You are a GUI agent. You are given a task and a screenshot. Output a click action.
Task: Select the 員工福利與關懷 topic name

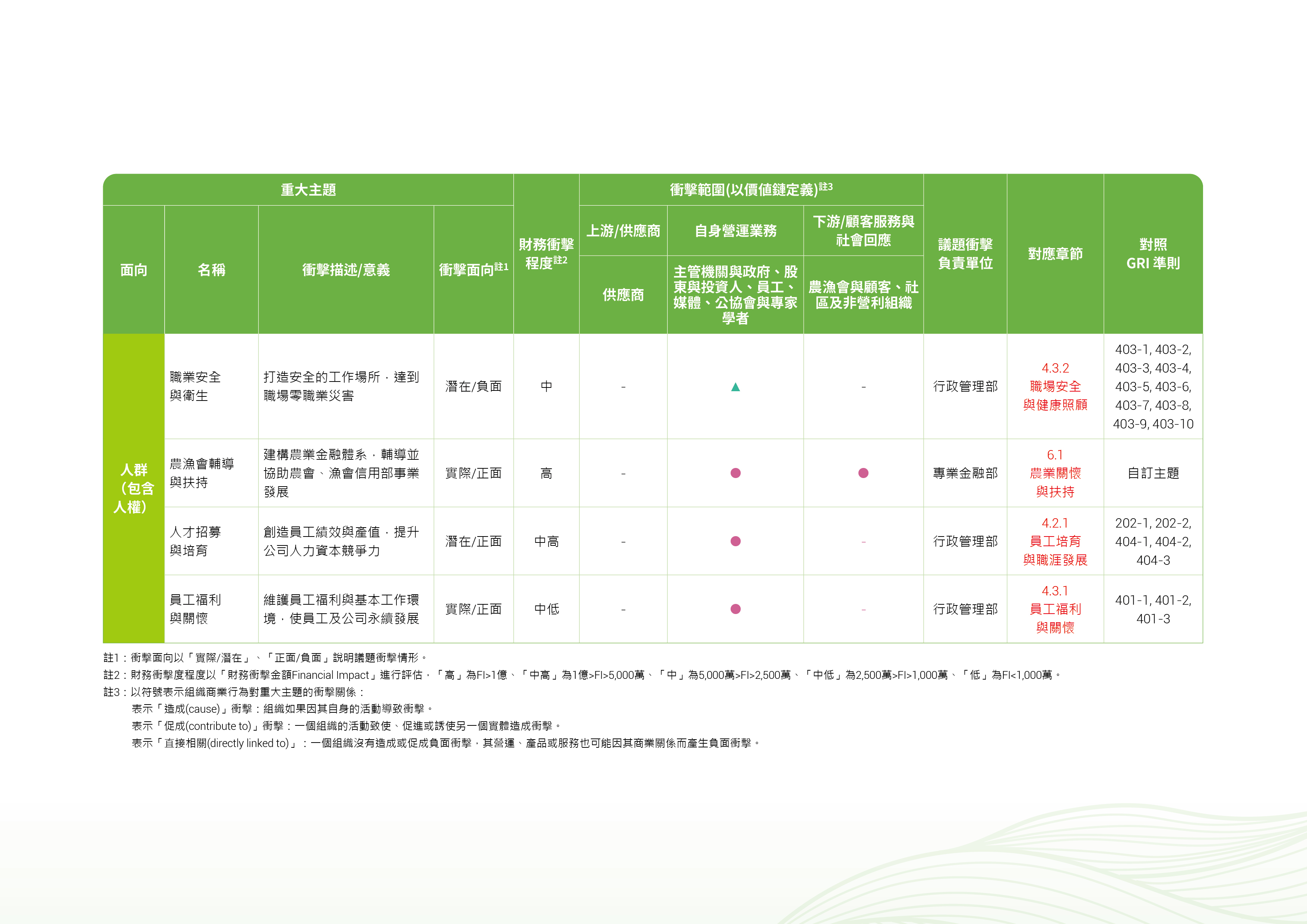tap(195, 609)
